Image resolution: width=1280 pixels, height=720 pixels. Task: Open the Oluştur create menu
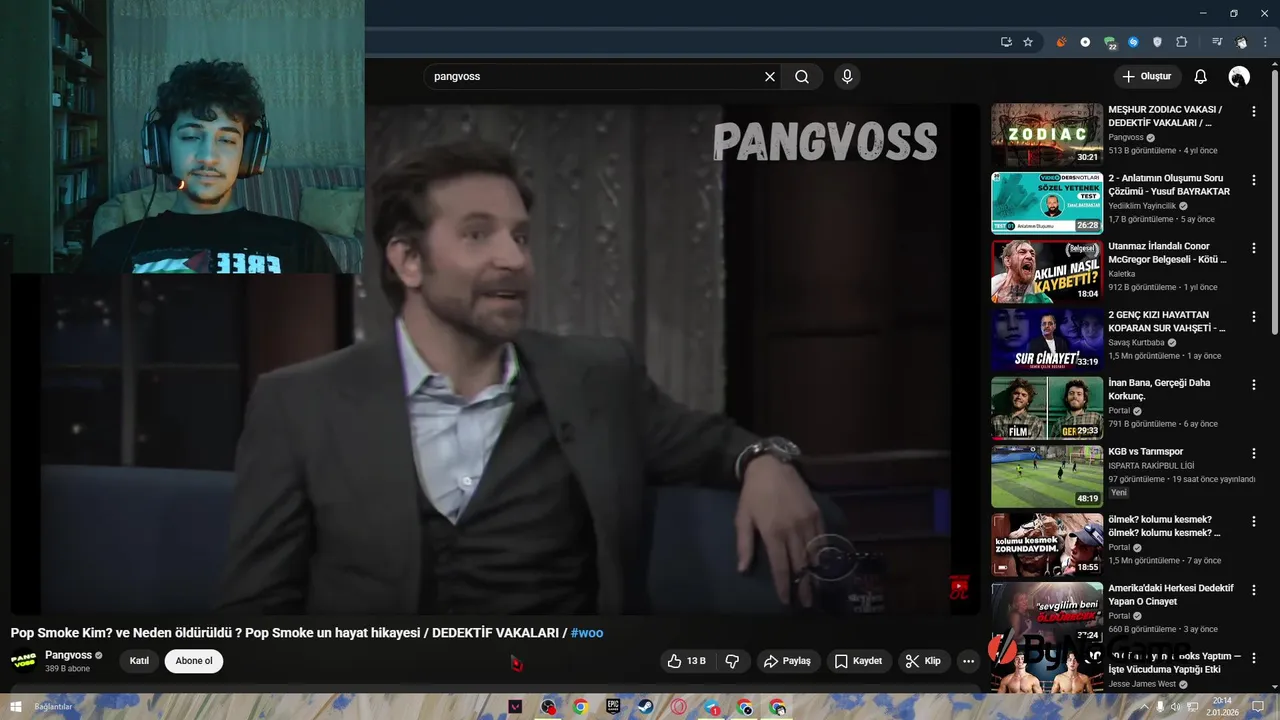(1148, 76)
